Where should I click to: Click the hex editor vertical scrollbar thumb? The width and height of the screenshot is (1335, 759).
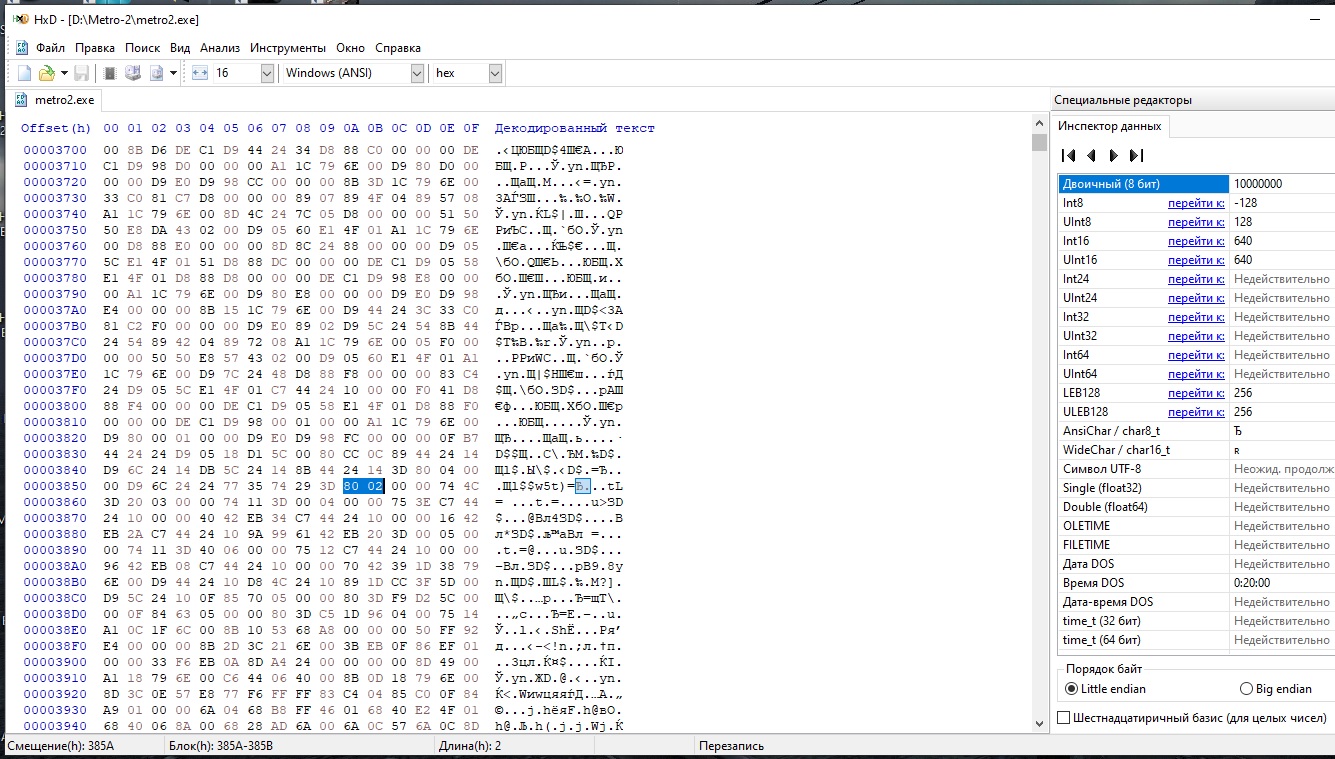click(x=1040, y=142)
